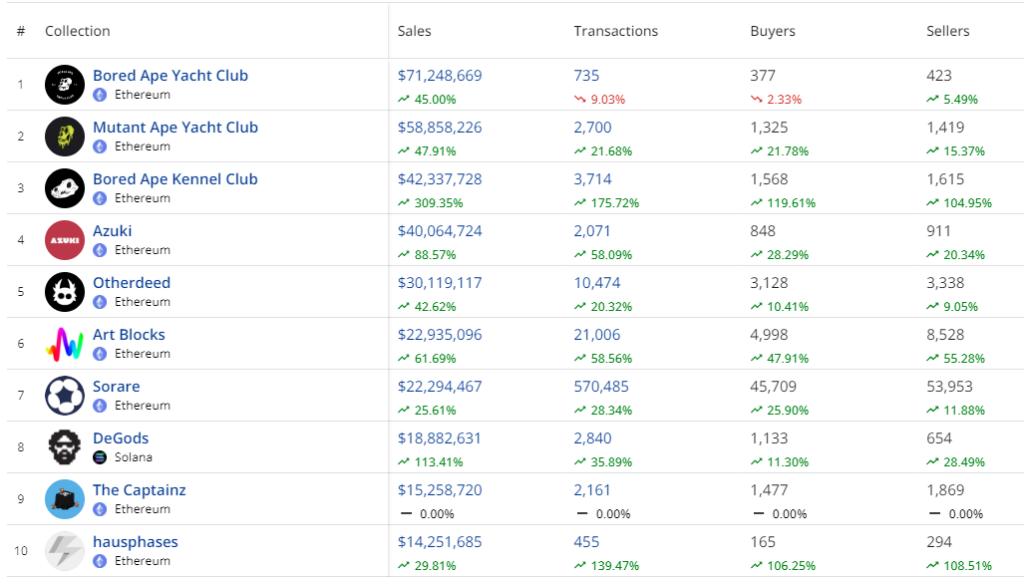Click the Collection column header
Image resolution: width=1024 pixels, height=577 pixels.
tap(77, 31)
